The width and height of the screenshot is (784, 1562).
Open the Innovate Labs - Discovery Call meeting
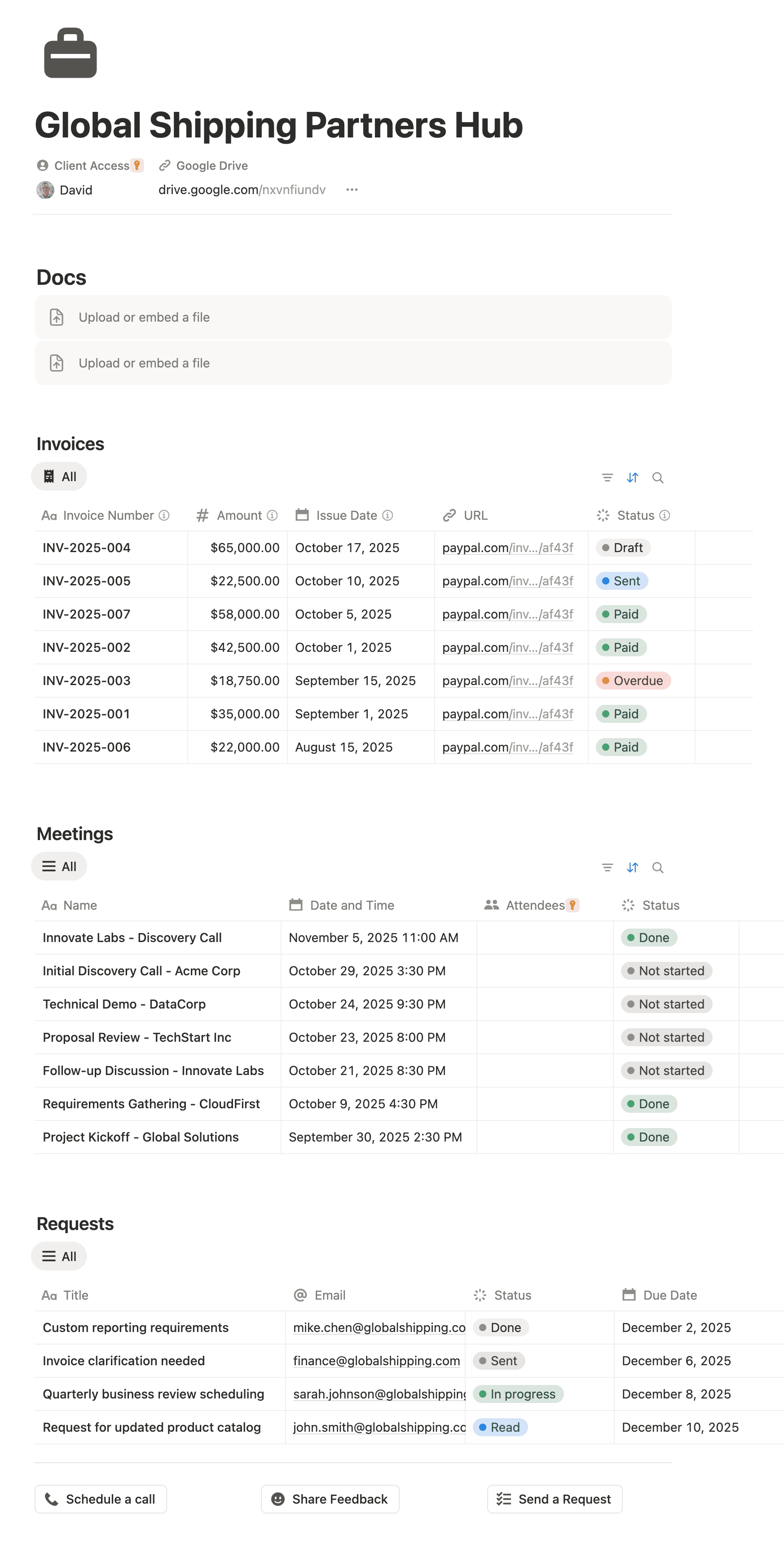pos(132,938)
